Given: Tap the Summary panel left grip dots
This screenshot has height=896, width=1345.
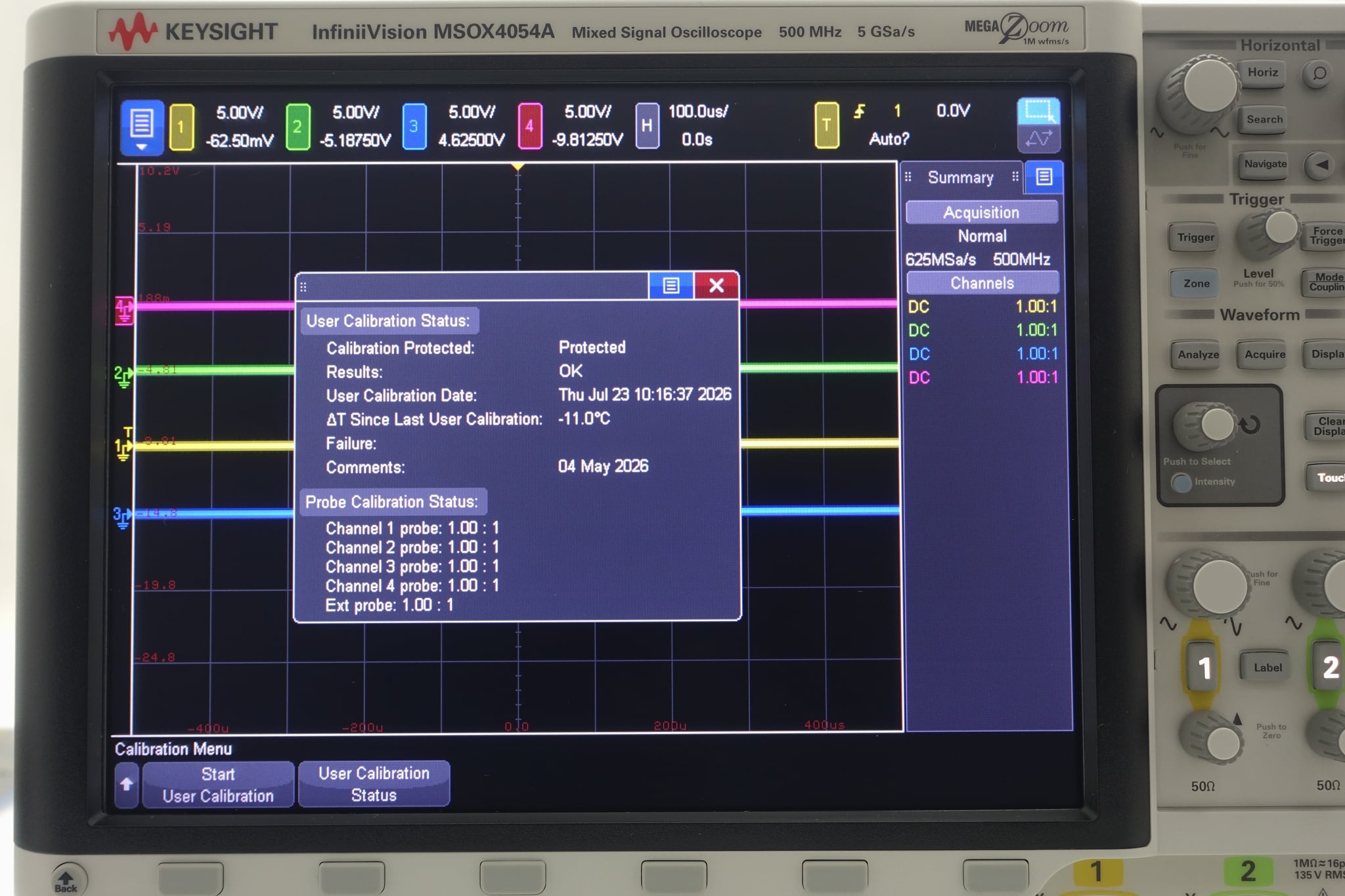Looking at the screenshot, I should tap(908, 177).
